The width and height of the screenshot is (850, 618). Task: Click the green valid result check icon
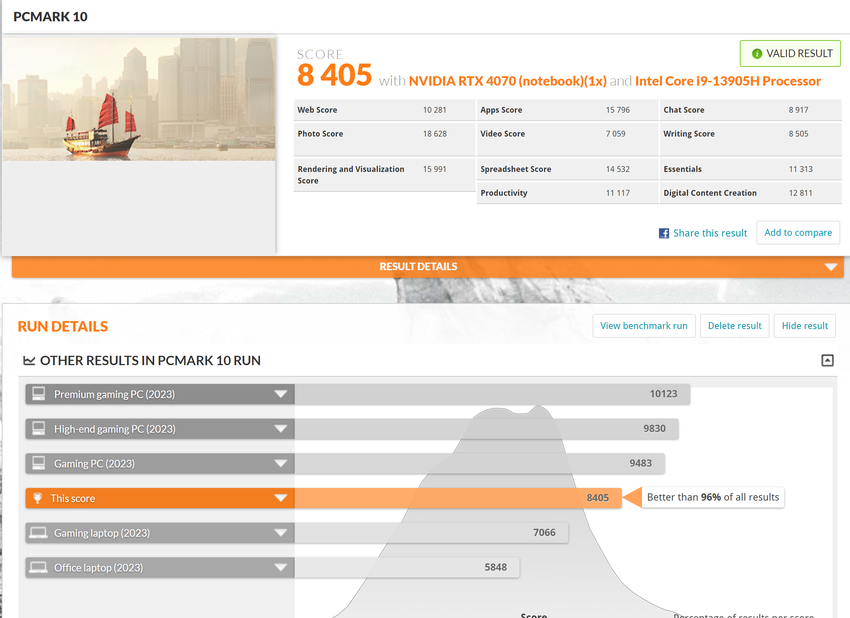[757, 54]
